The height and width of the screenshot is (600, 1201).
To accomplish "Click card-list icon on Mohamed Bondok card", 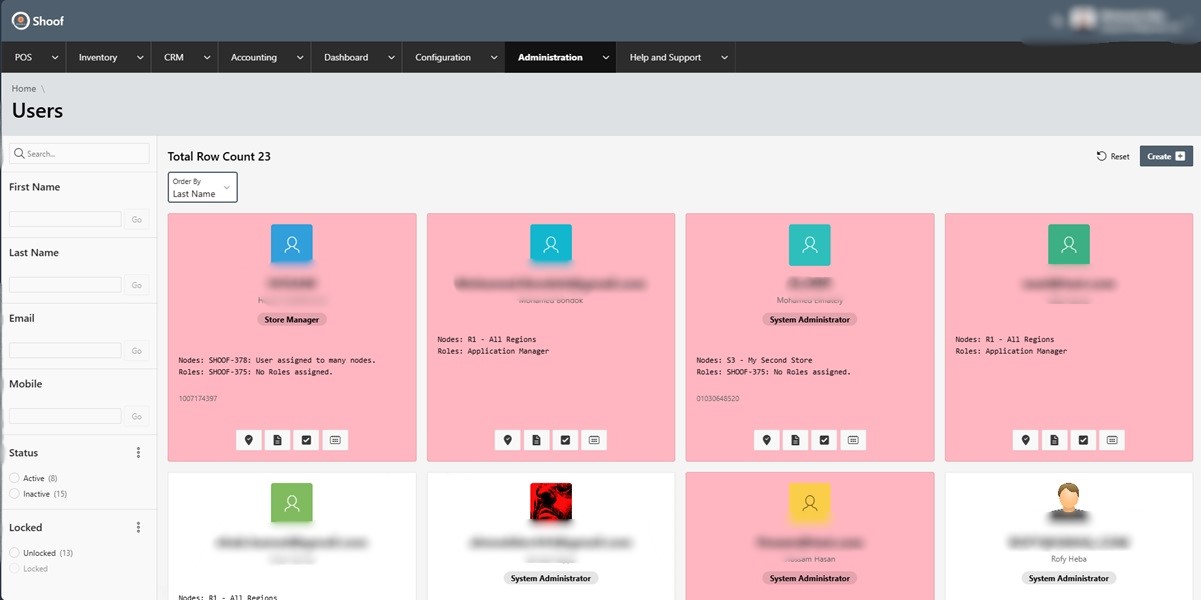I will (594, 440).
